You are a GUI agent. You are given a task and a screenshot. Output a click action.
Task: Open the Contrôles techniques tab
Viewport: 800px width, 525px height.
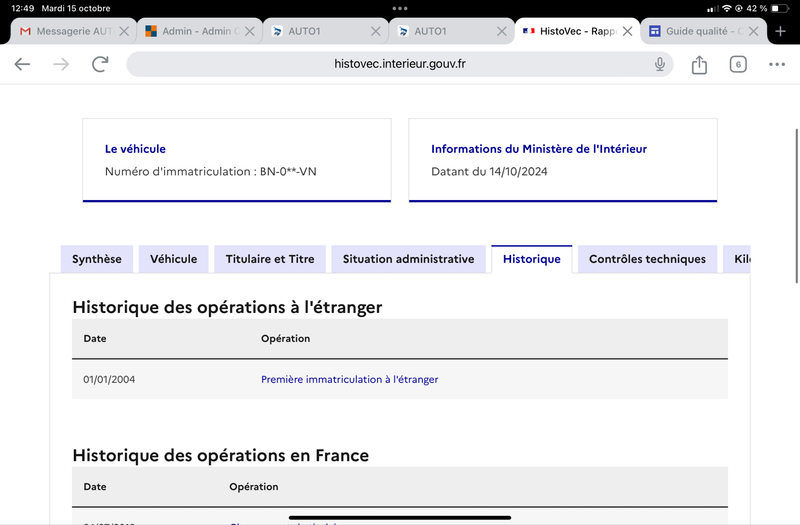pyautogui.click(x=647, y=259)
